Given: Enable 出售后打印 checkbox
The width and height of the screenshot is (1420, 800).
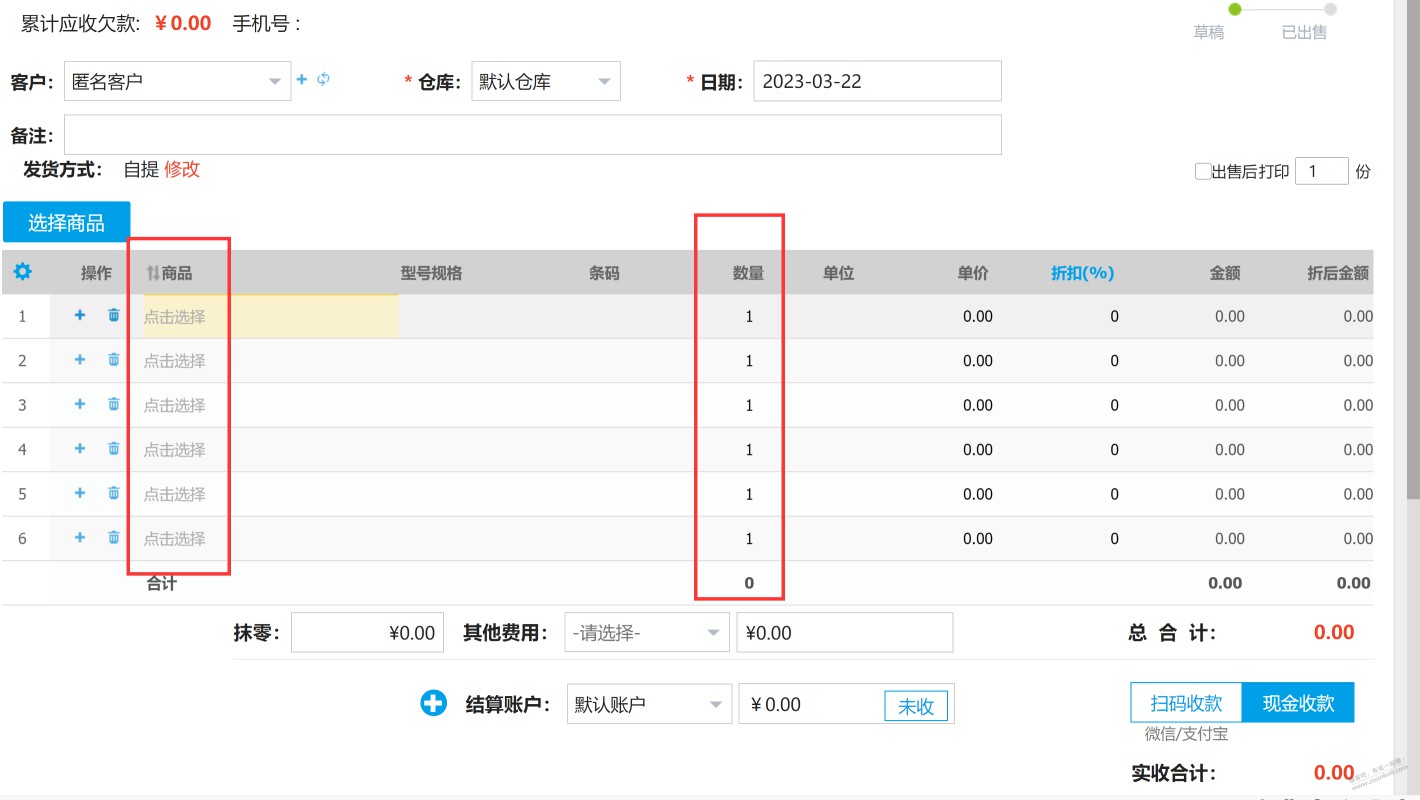Looking at the screenshot, I should 1203,171.
